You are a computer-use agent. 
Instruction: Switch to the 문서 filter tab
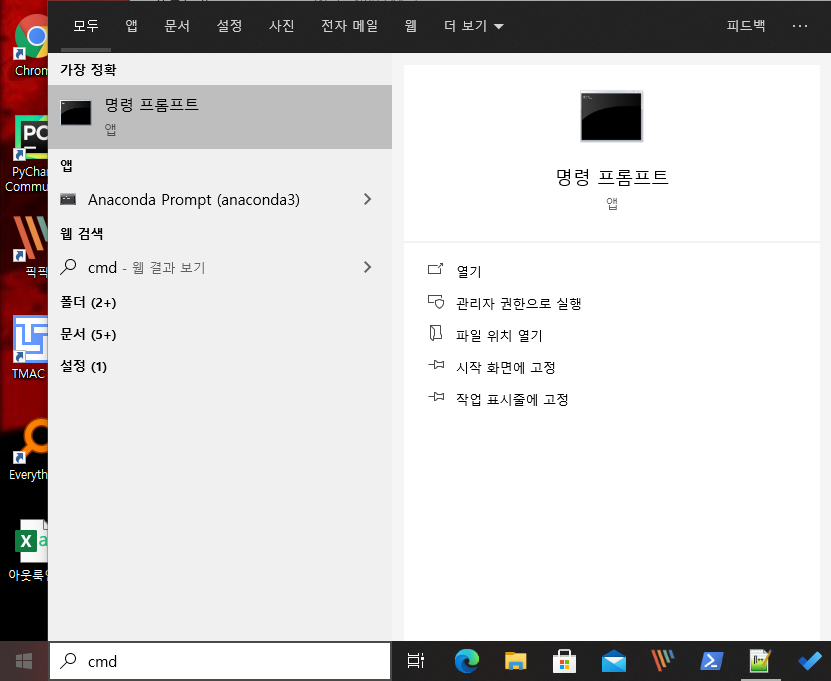click(x=177, y=25)
